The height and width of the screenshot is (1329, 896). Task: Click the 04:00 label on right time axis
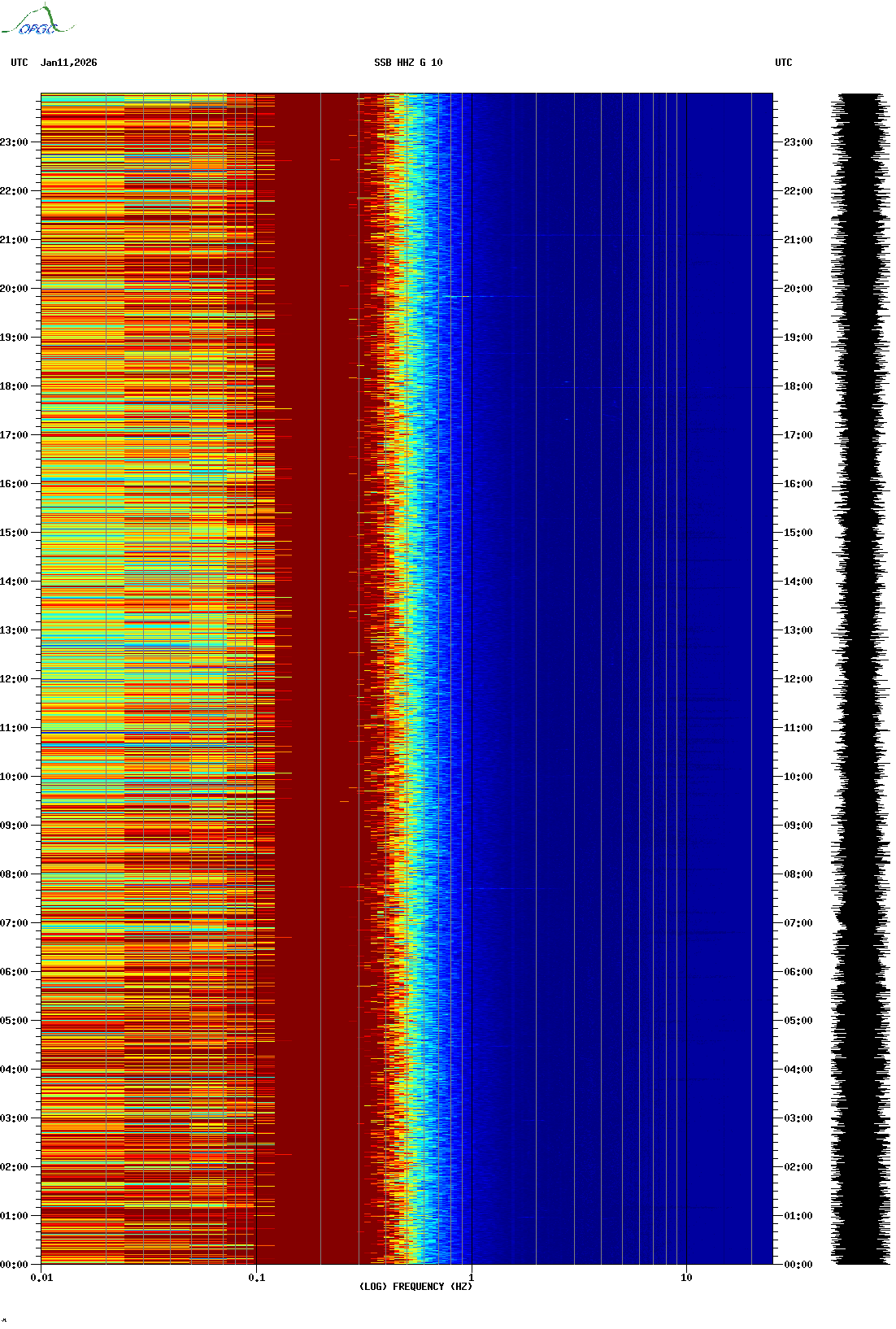(798, 1070)
